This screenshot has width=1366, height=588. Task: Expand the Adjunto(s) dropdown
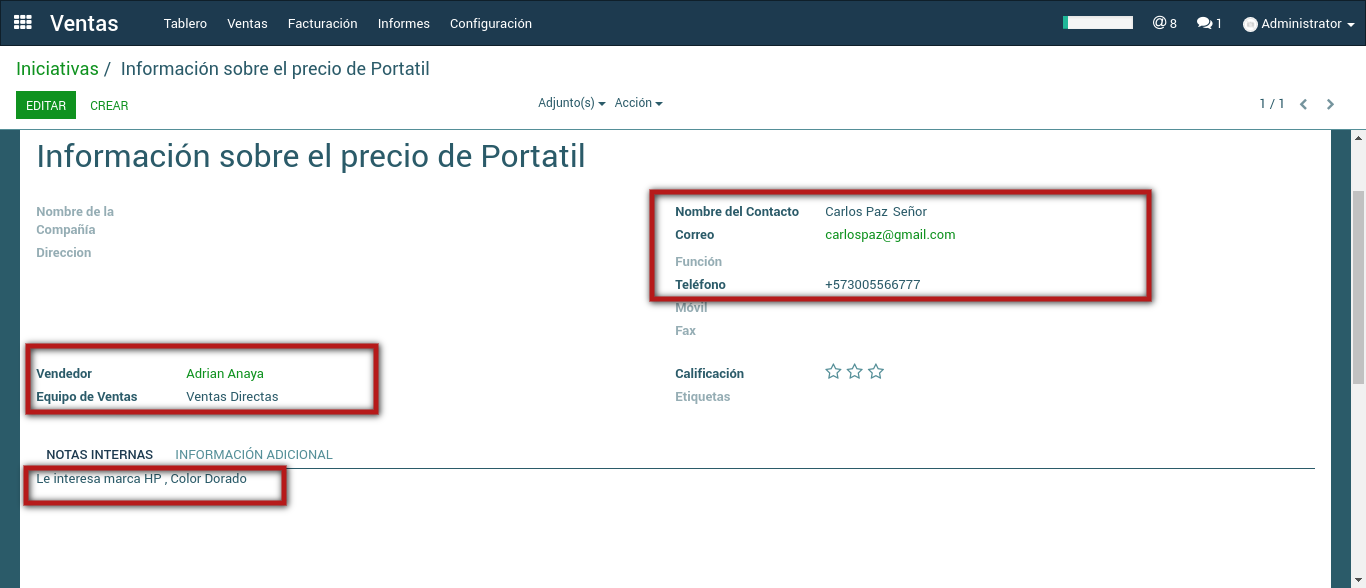571,103
